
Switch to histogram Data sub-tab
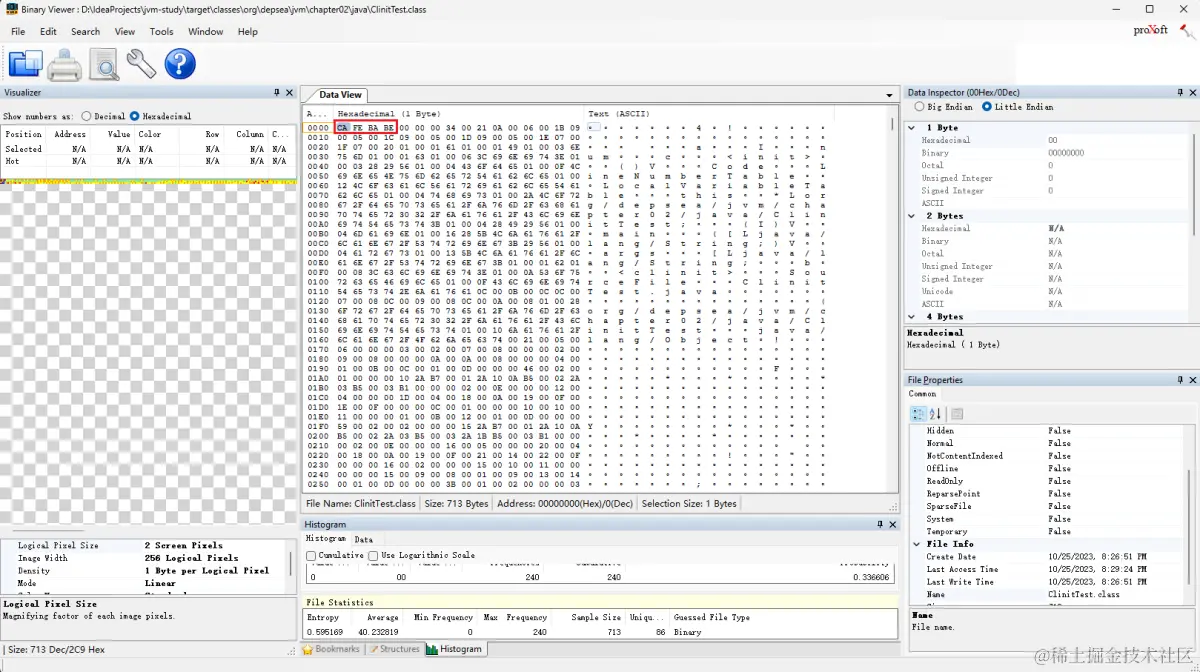(x=363, y=539)
